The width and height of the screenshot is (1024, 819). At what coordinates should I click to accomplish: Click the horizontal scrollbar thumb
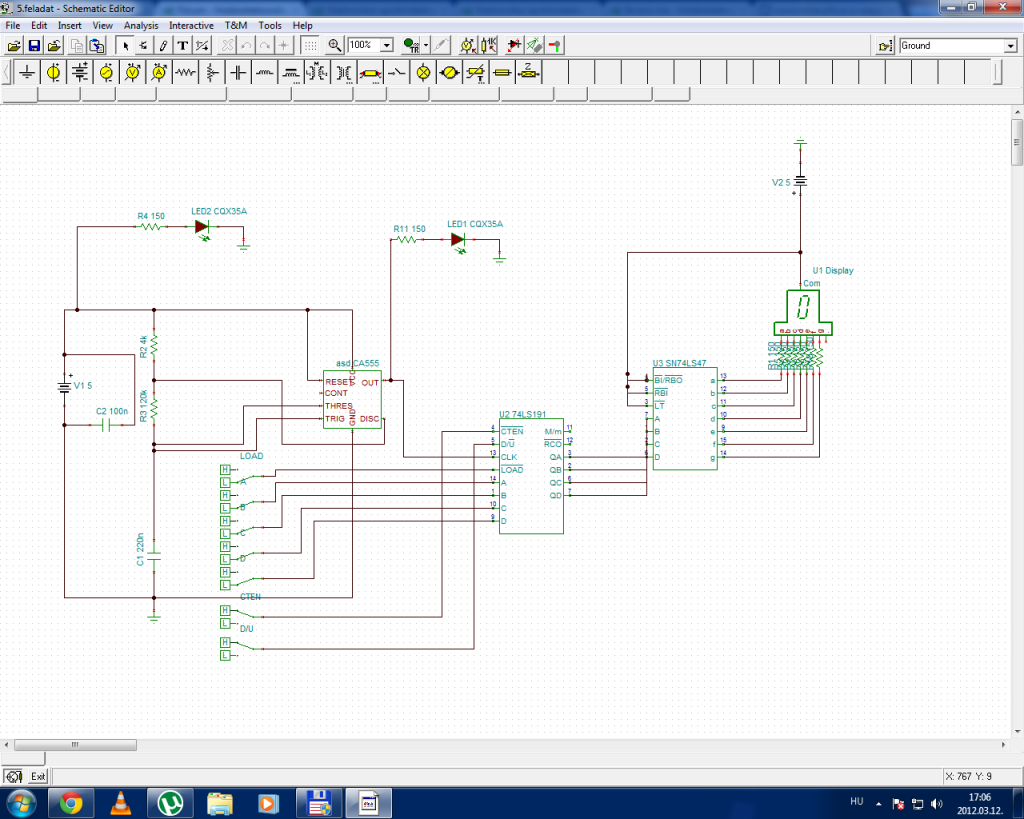click(75, 745)
